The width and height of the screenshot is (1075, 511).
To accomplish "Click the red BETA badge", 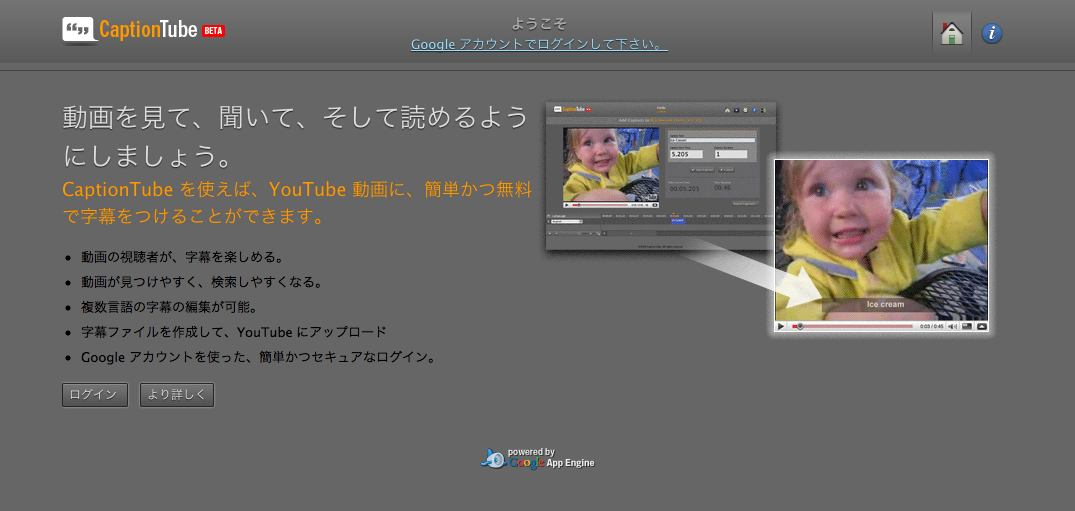I will click(214, 31).
